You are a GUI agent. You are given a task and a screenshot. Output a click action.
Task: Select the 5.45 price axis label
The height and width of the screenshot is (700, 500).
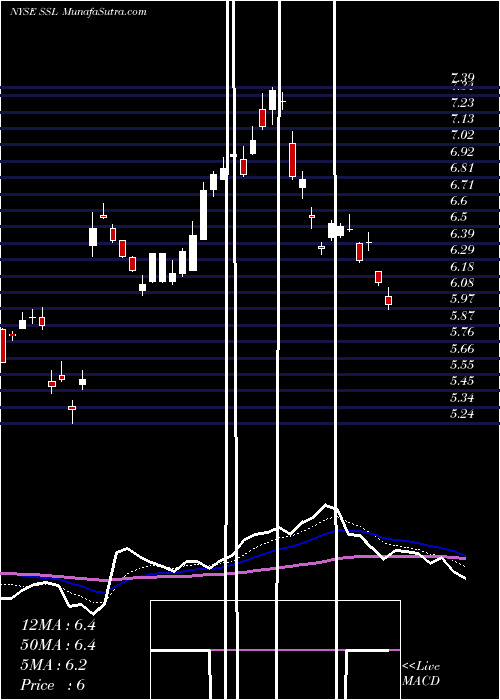tap(462, 381)
